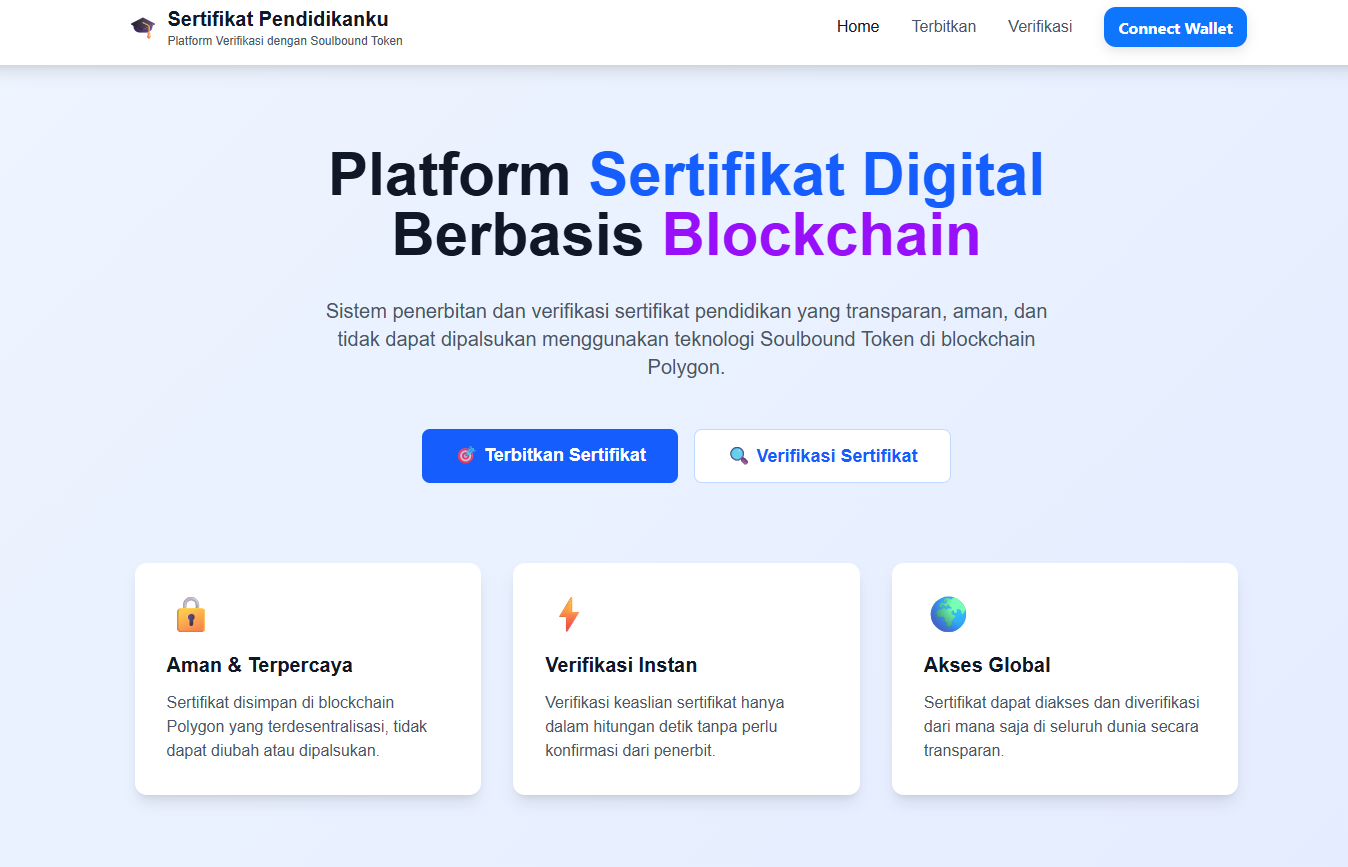Open the Terbitkan navigation item
This screenshot has height=867, width=1348.
943,26
